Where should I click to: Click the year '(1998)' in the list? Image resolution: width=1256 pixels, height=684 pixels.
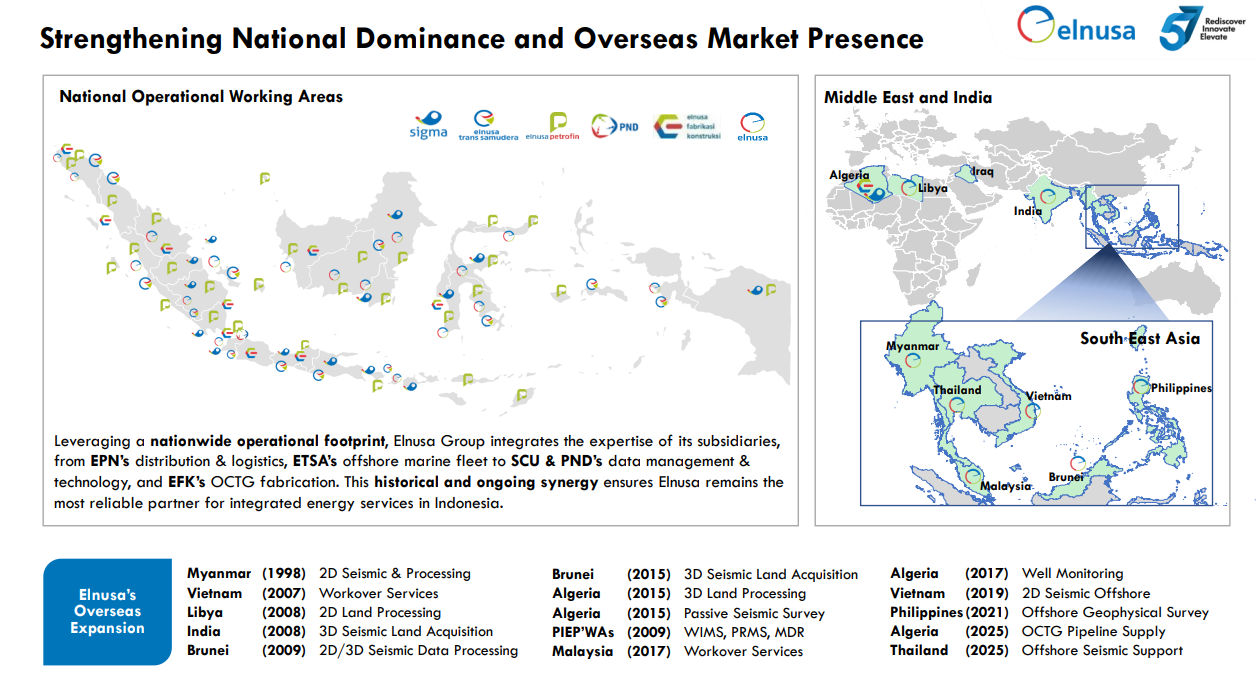tap(284, 574)
